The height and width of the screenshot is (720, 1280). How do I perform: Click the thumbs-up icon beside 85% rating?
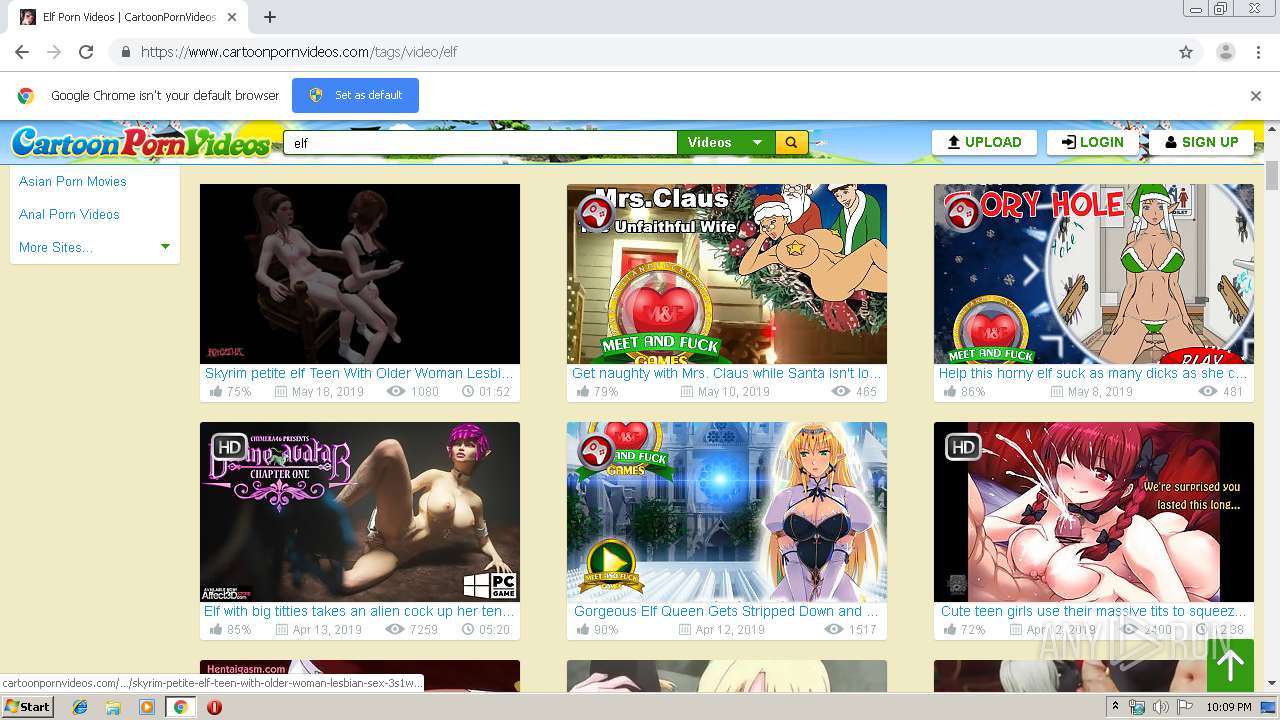pos(216,630)
